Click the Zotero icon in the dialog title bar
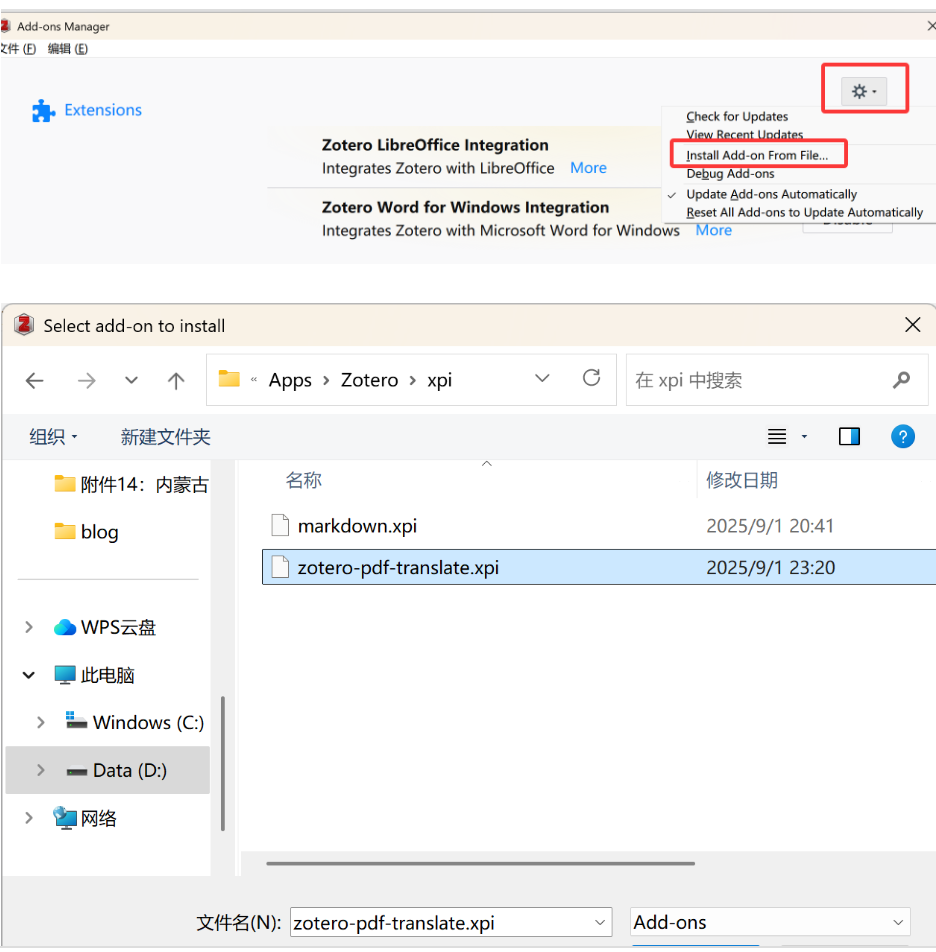The height and width of the screenshot is (952, 936). tap(23, 325)
